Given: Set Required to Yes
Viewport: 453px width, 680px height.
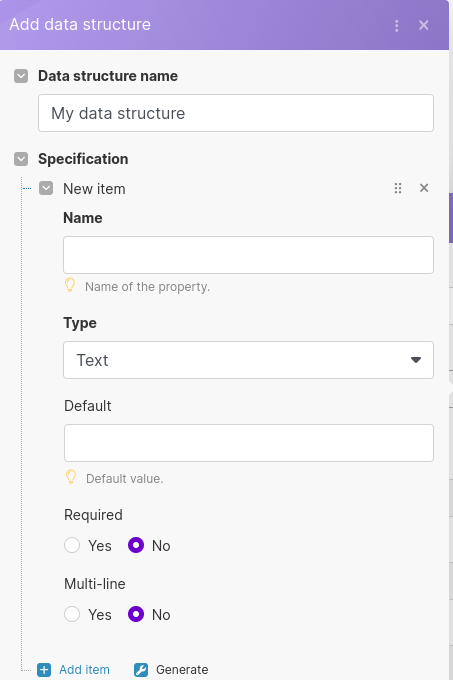Looking at the screenshot, I should coord(72,545).
